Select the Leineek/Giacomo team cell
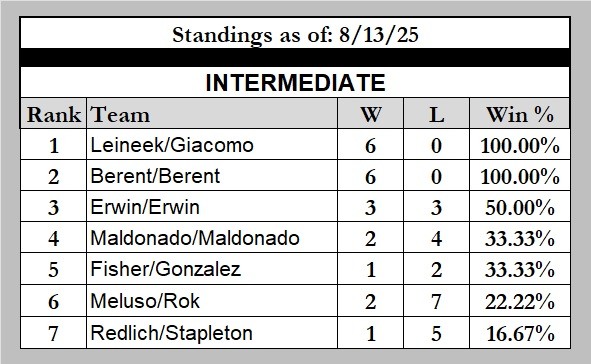Image resolution: width=591 pixels, height=364 pixels. (212, 145)
